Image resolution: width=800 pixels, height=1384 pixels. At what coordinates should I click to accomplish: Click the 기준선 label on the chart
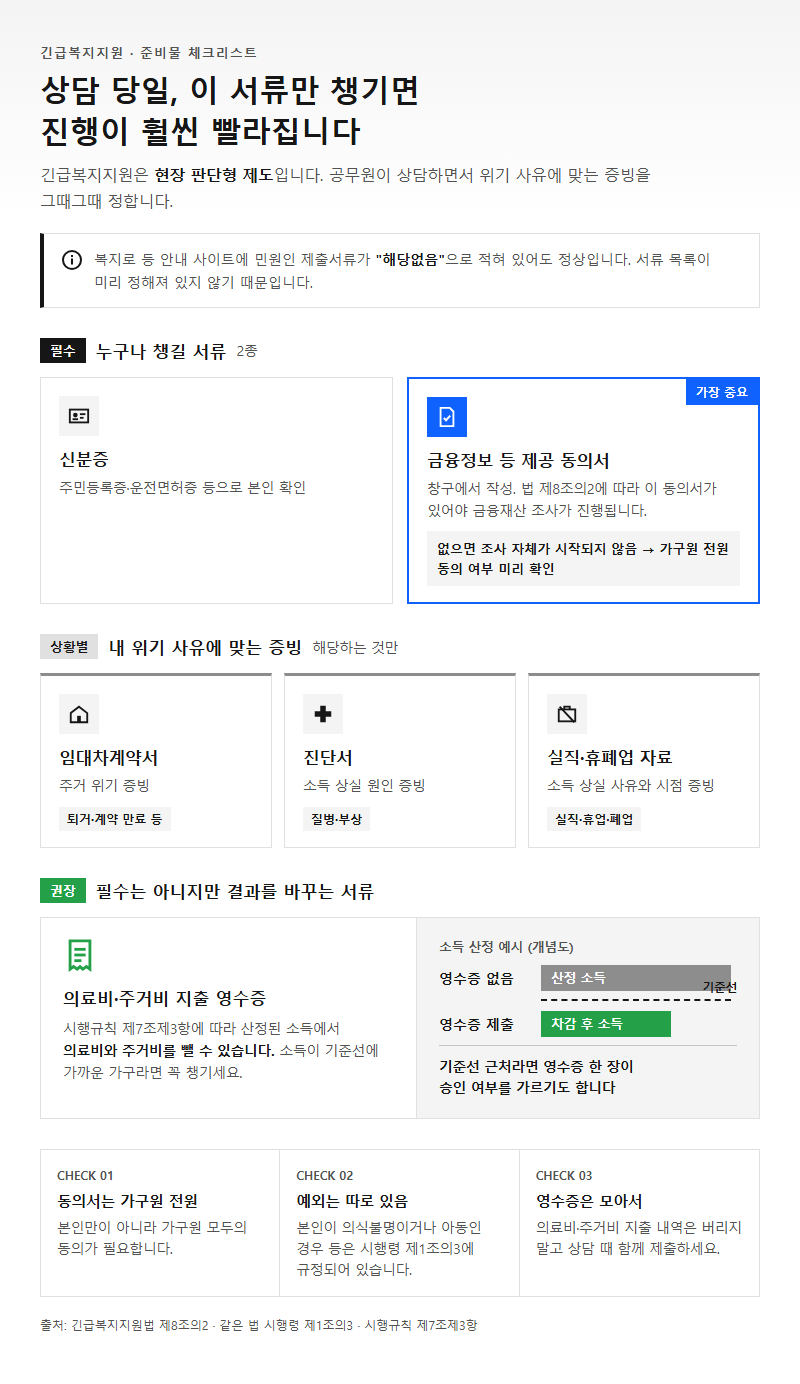pos(719,987)
